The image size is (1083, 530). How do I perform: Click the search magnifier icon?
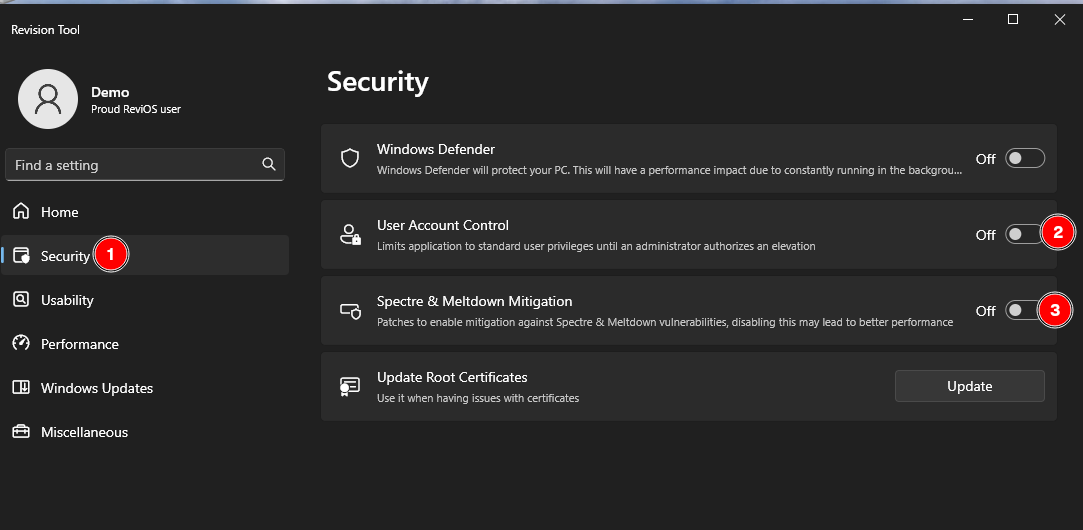pyautogui.click(x=269, y=164)
